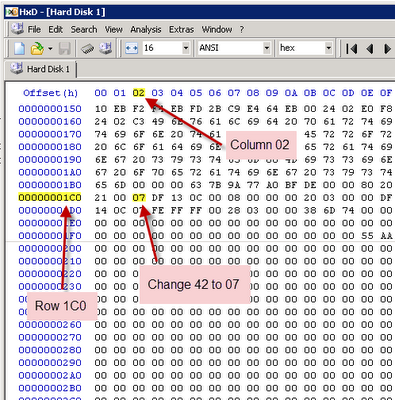Click the 07 column header
Viewport: 395px width, 400px height.
[x=234, y=93]
